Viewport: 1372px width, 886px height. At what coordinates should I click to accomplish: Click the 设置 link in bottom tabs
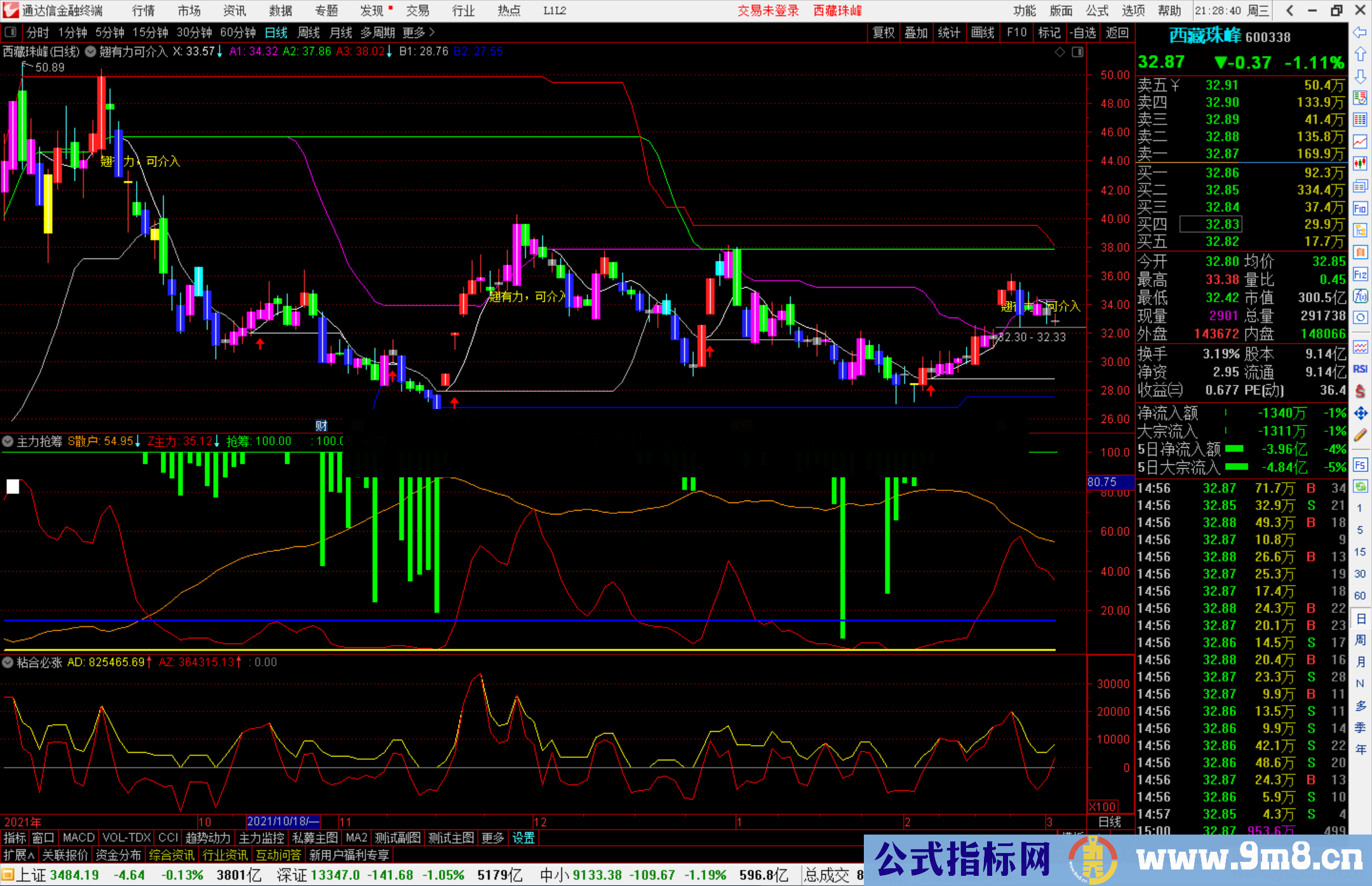pos(523,838)
